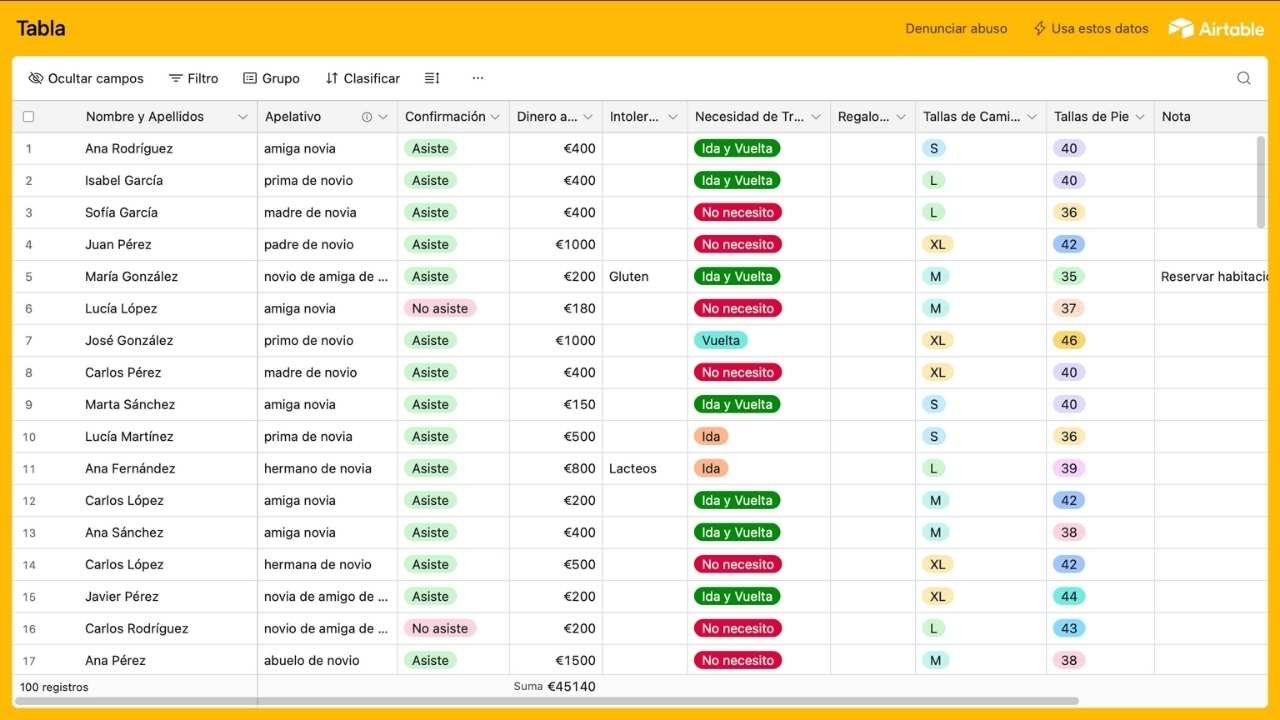The image size is (1280, 720).
Task: Click shoe size 46 tag
Action: (x=1069, y=340)
